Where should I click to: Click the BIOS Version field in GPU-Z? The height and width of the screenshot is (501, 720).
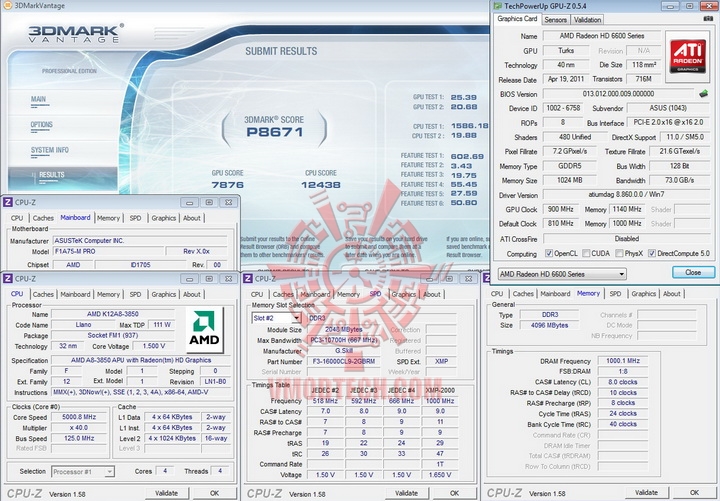pos(618,94)
